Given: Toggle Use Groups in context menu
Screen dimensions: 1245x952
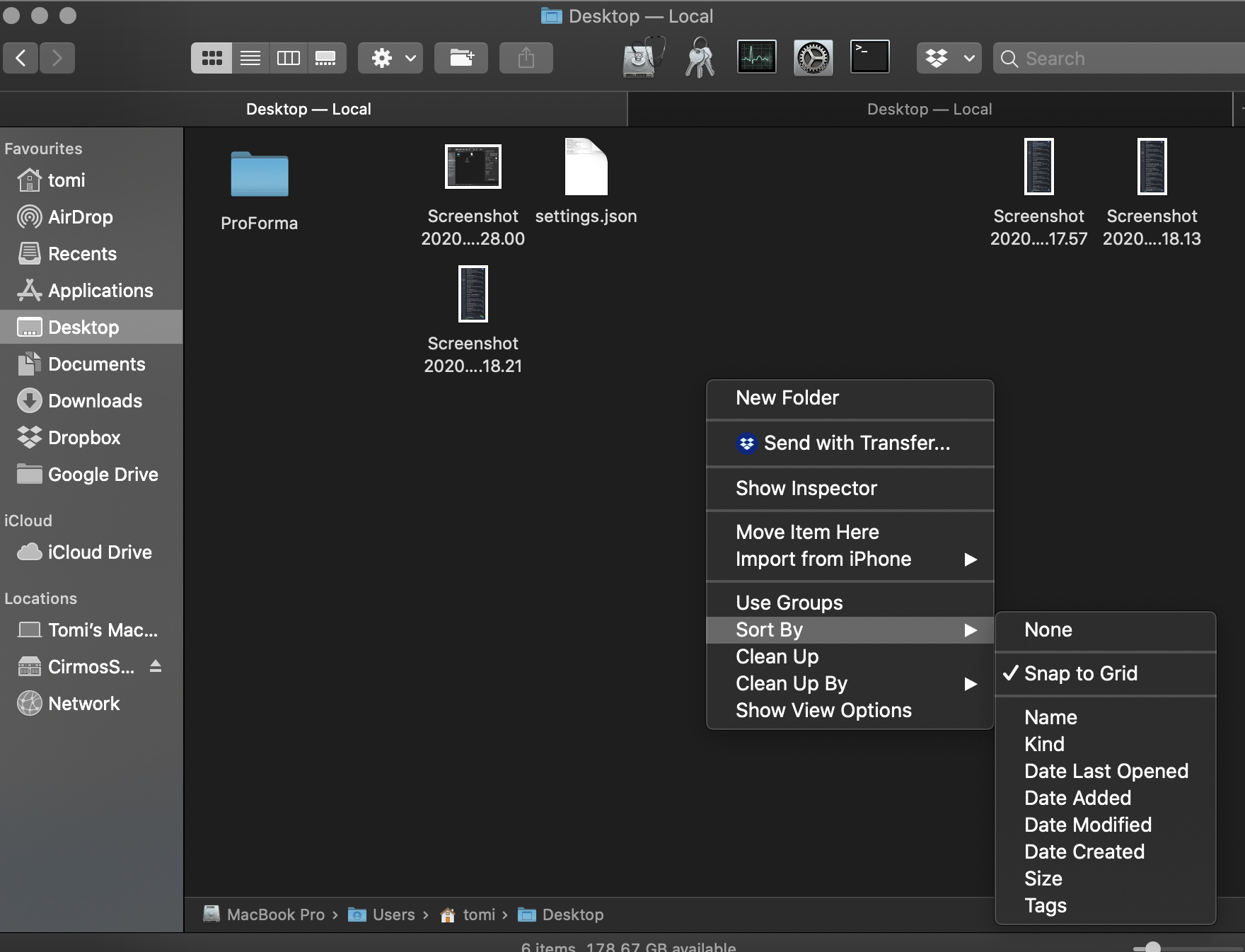Looking at the screenshot, I should [789, 603].
